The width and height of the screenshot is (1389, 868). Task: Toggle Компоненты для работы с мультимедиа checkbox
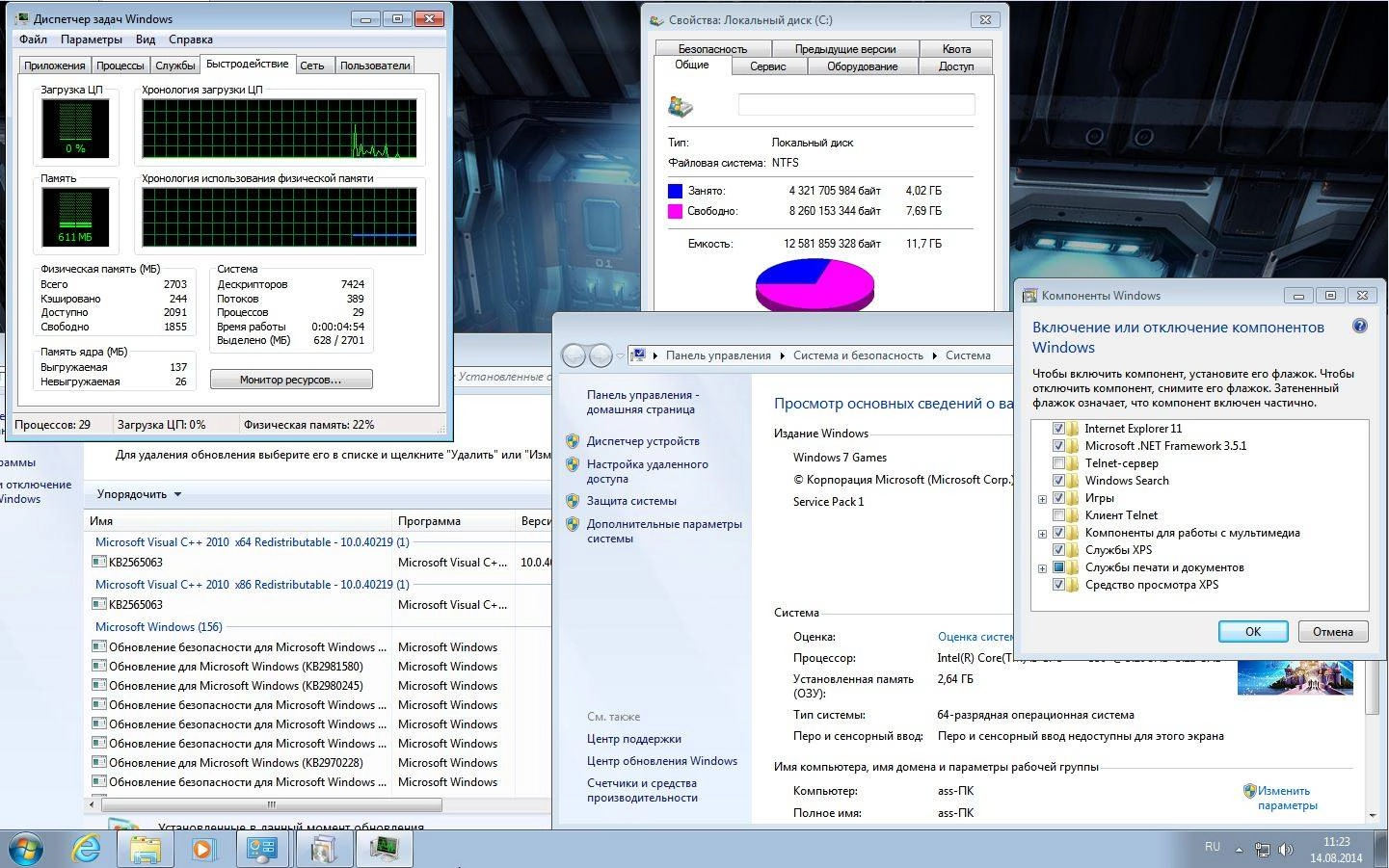click(1058, 533)
